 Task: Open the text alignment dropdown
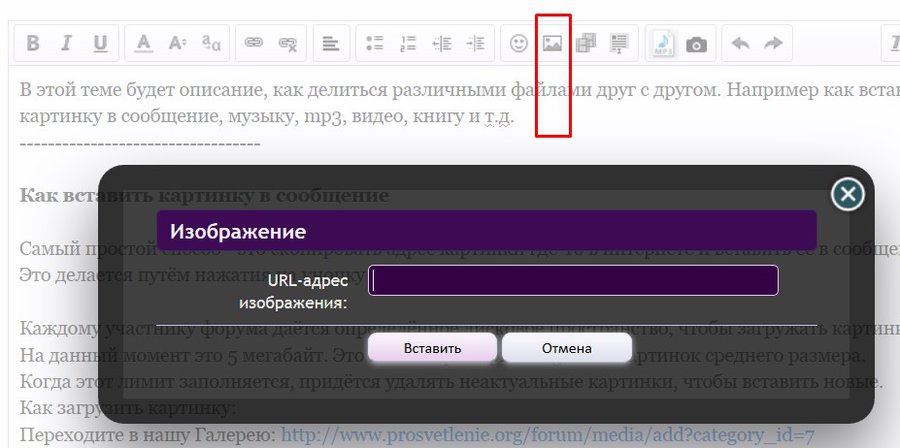(330, 44)
